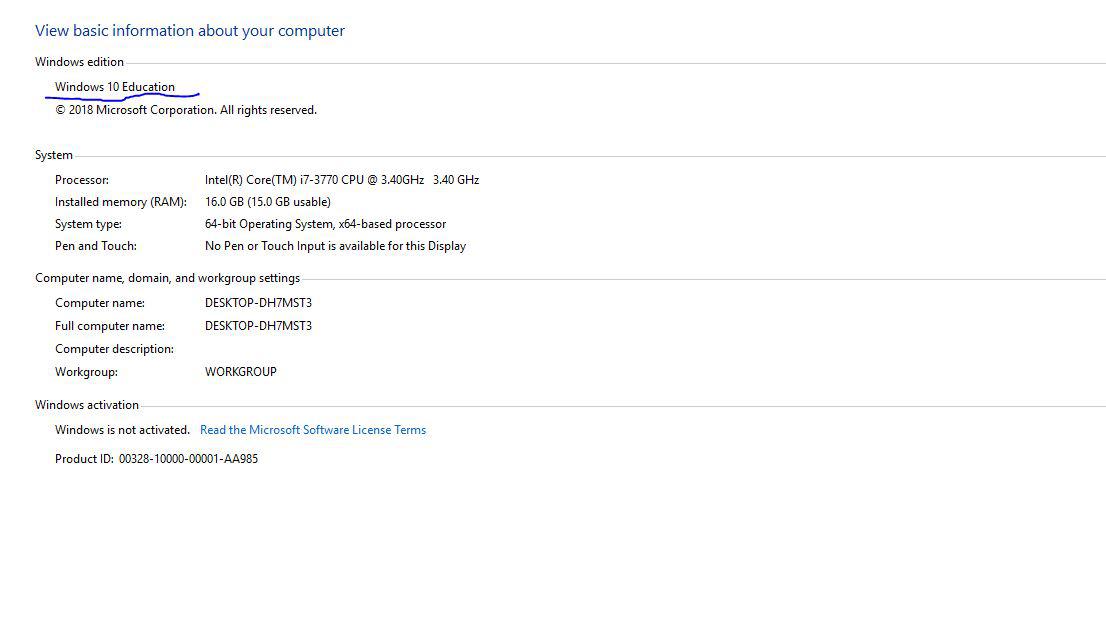
Task: Click the "System type:" label
Action: point(88,224)
